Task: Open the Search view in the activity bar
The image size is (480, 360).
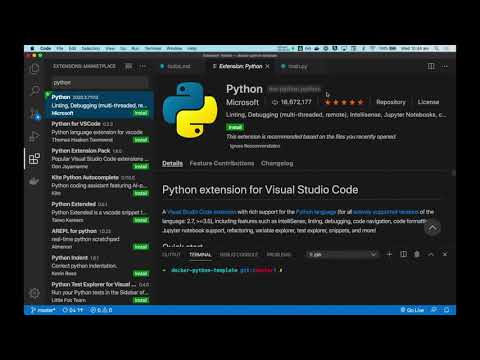Action: [34, 90]
